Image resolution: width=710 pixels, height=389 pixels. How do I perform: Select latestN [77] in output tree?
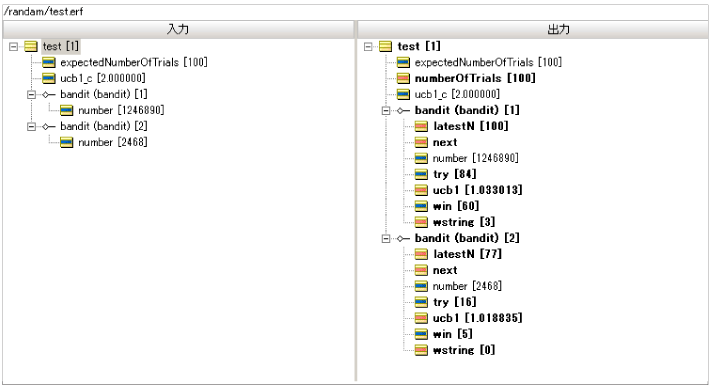click(467, 254)
